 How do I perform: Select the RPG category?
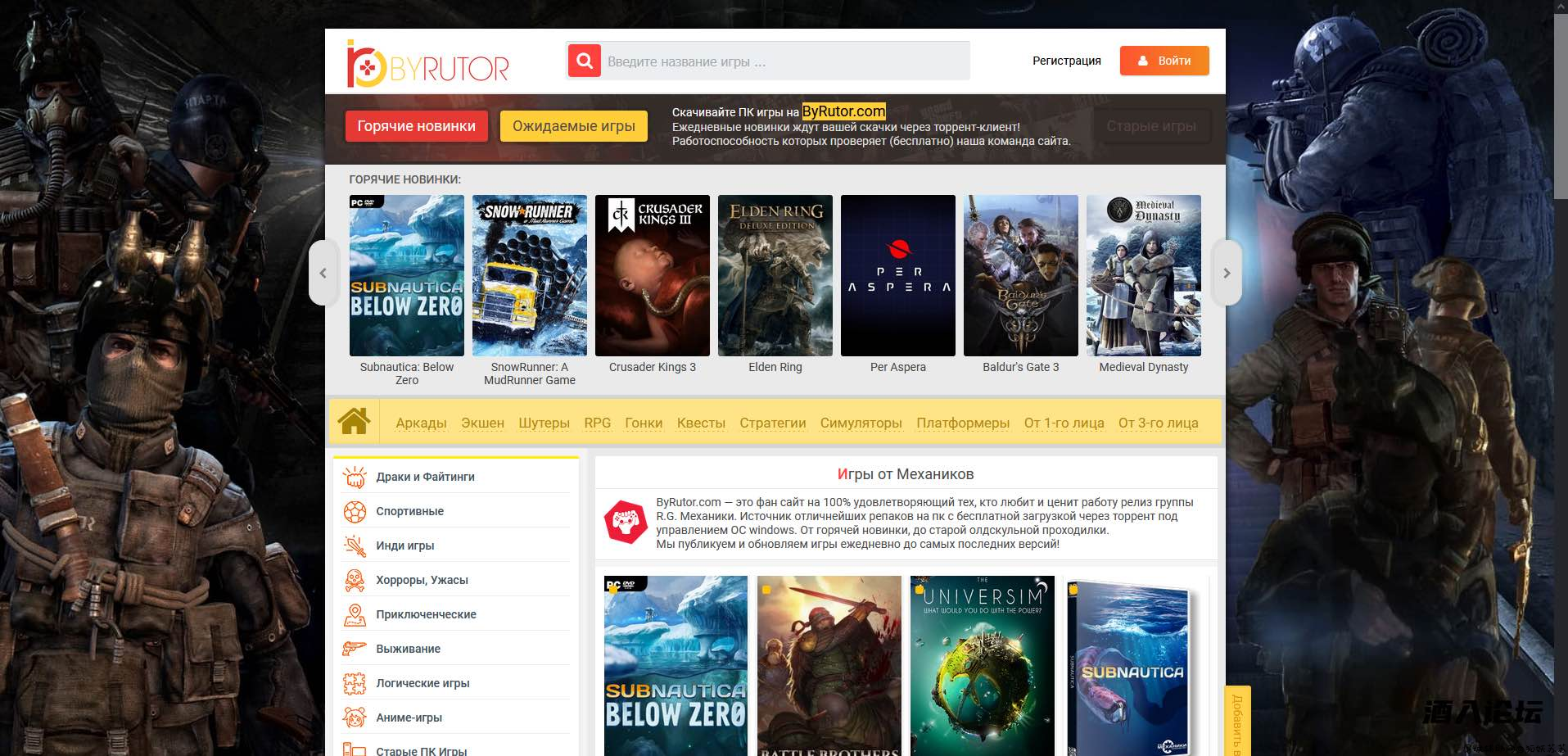597,423
